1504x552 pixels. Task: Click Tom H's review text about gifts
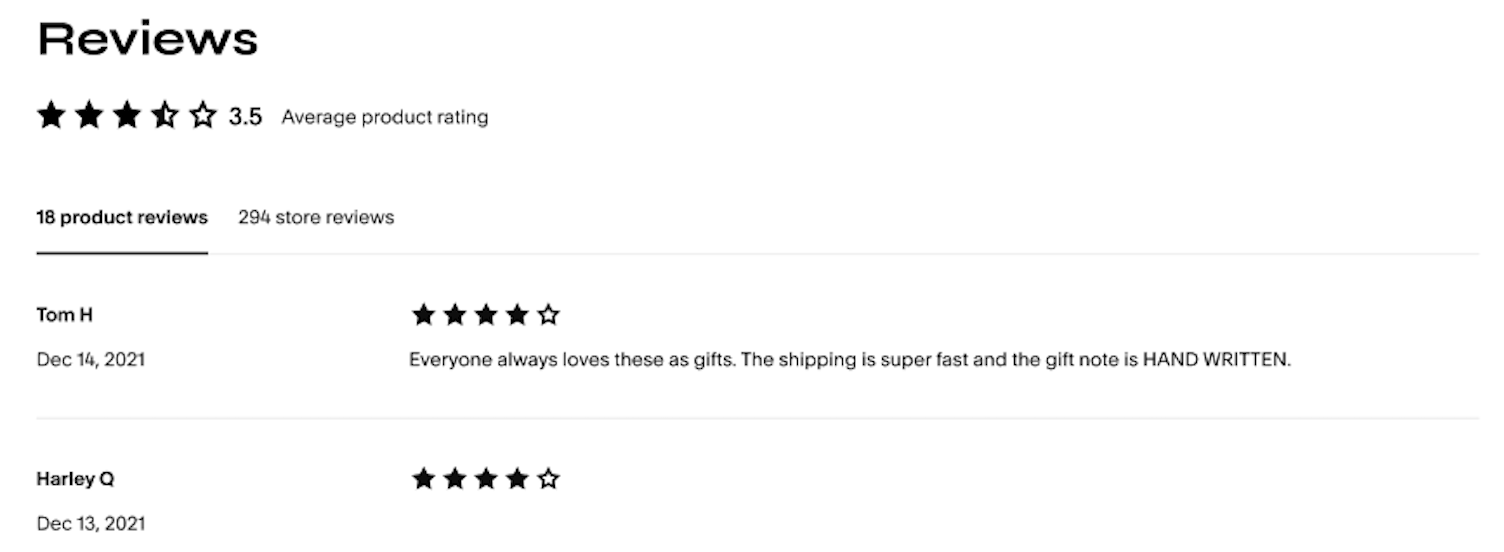(x=850, y=359)
